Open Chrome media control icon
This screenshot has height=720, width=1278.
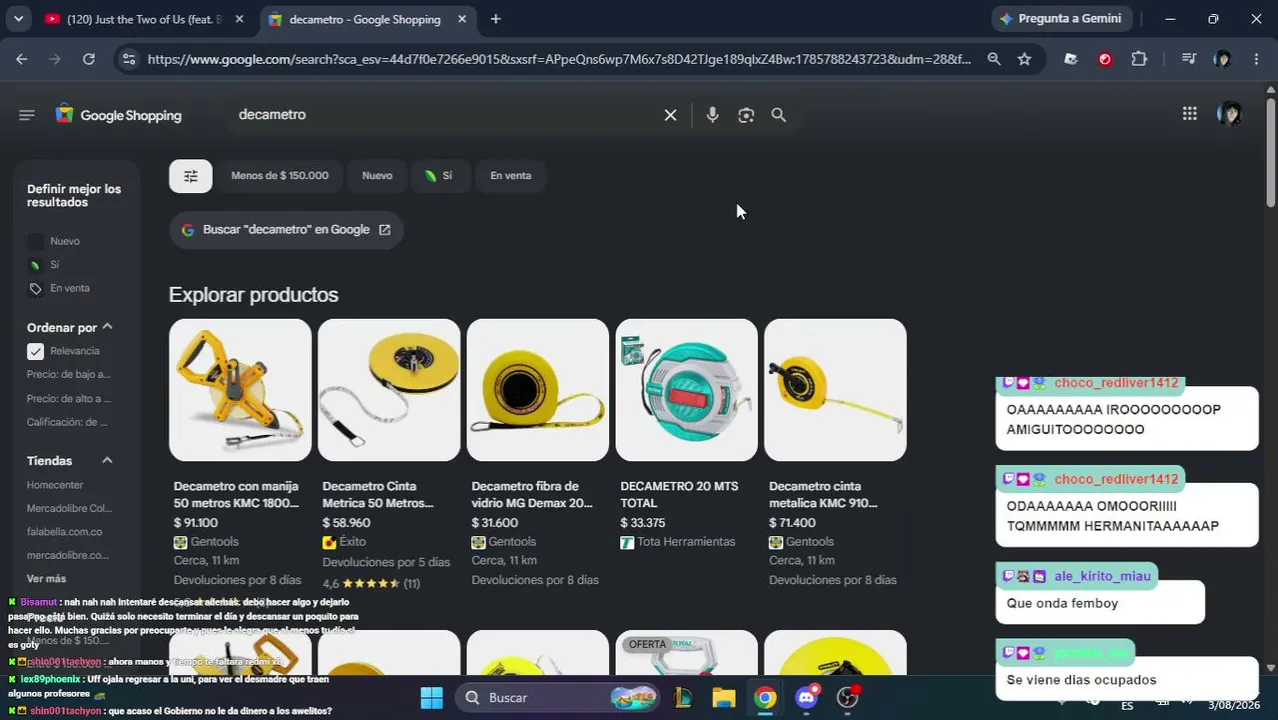pos(1188,59)
